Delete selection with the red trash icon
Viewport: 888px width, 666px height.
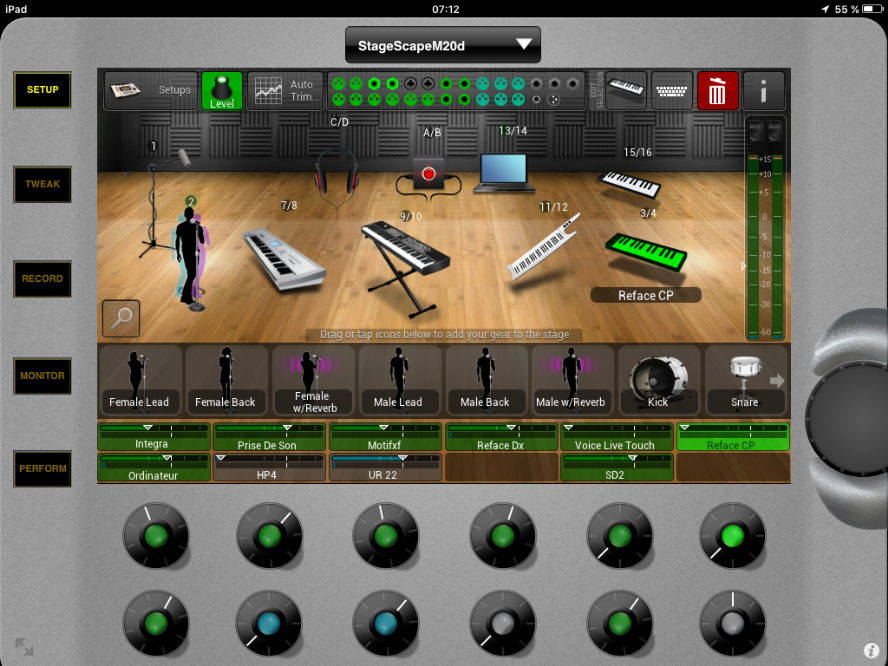717,92
